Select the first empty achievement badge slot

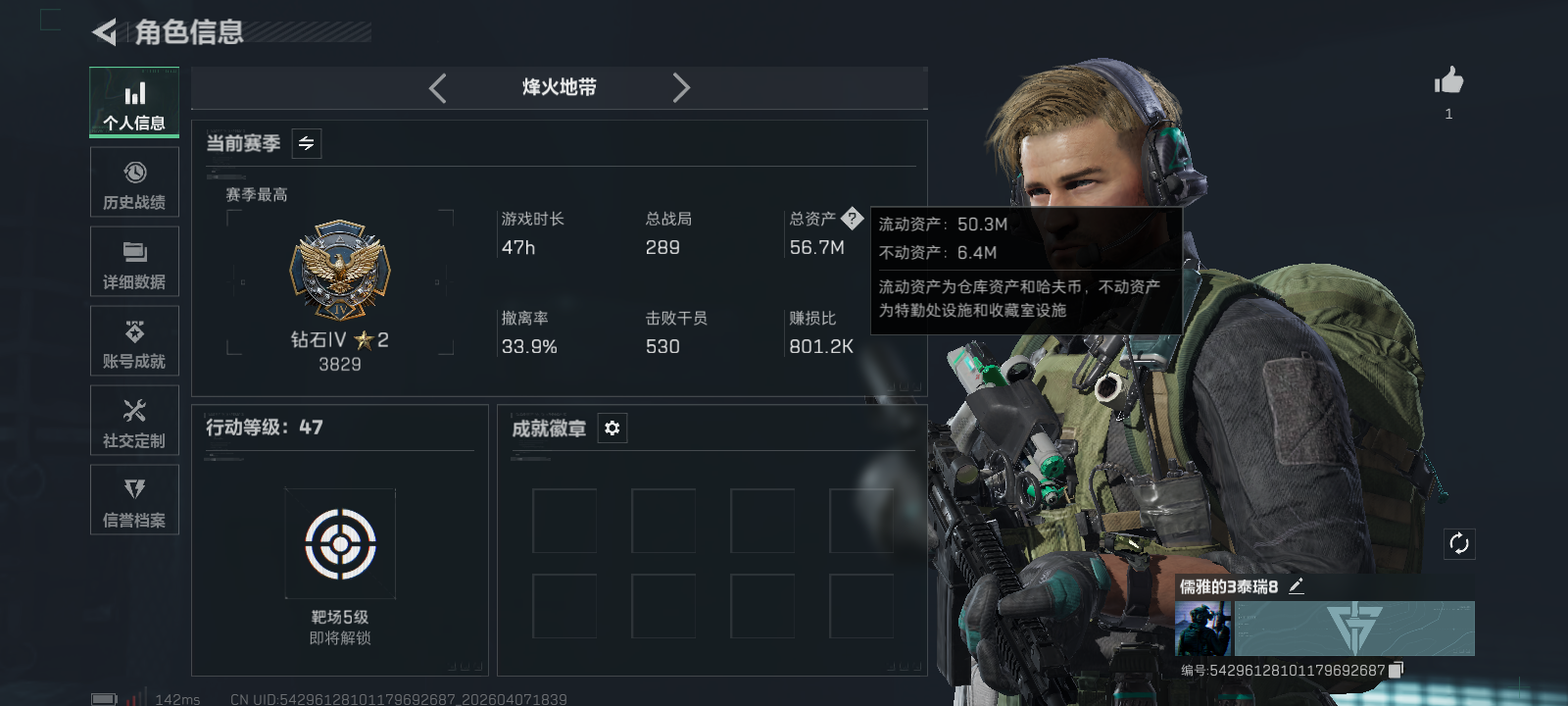coord(564,521)
